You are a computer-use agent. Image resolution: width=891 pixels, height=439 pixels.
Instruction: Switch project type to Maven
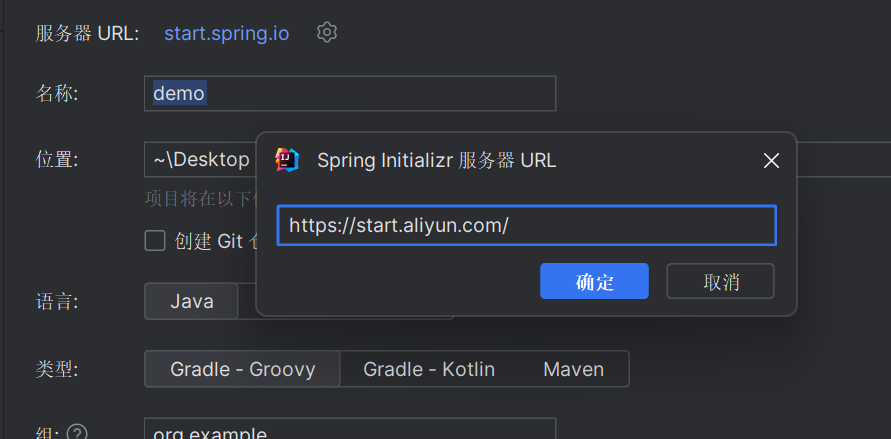click(573, 369)
